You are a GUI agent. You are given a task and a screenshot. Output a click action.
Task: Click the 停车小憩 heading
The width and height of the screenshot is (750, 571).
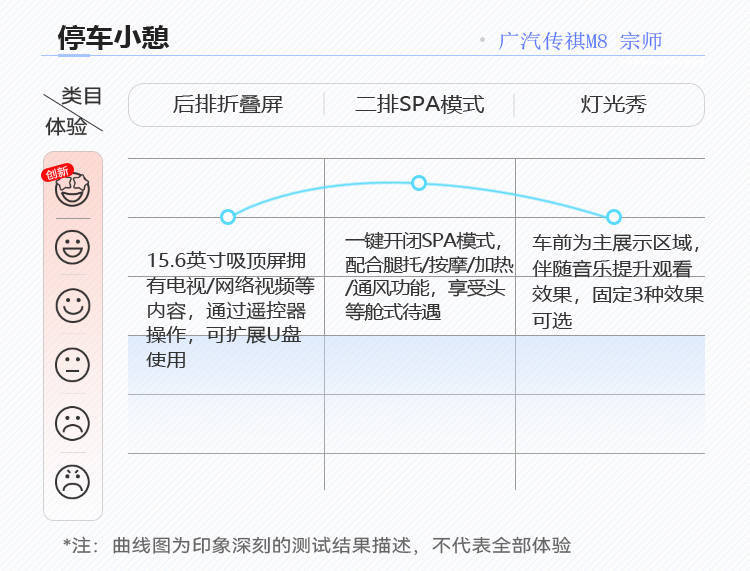pos(113,38)
